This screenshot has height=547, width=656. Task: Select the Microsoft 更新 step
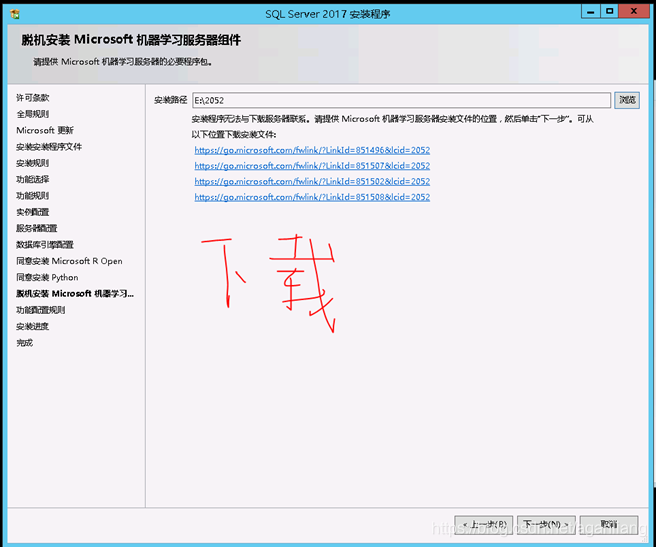point(45,130)
